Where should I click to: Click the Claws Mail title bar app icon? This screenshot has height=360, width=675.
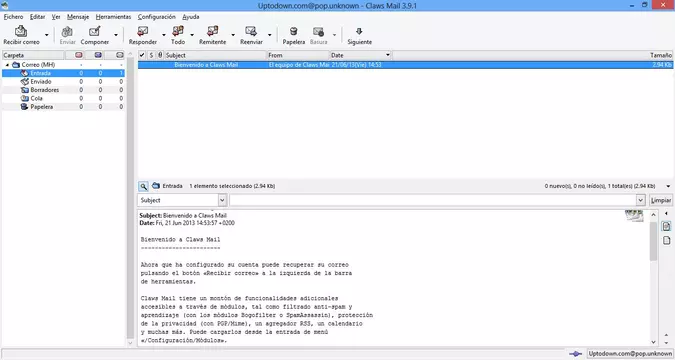point(5,5)
